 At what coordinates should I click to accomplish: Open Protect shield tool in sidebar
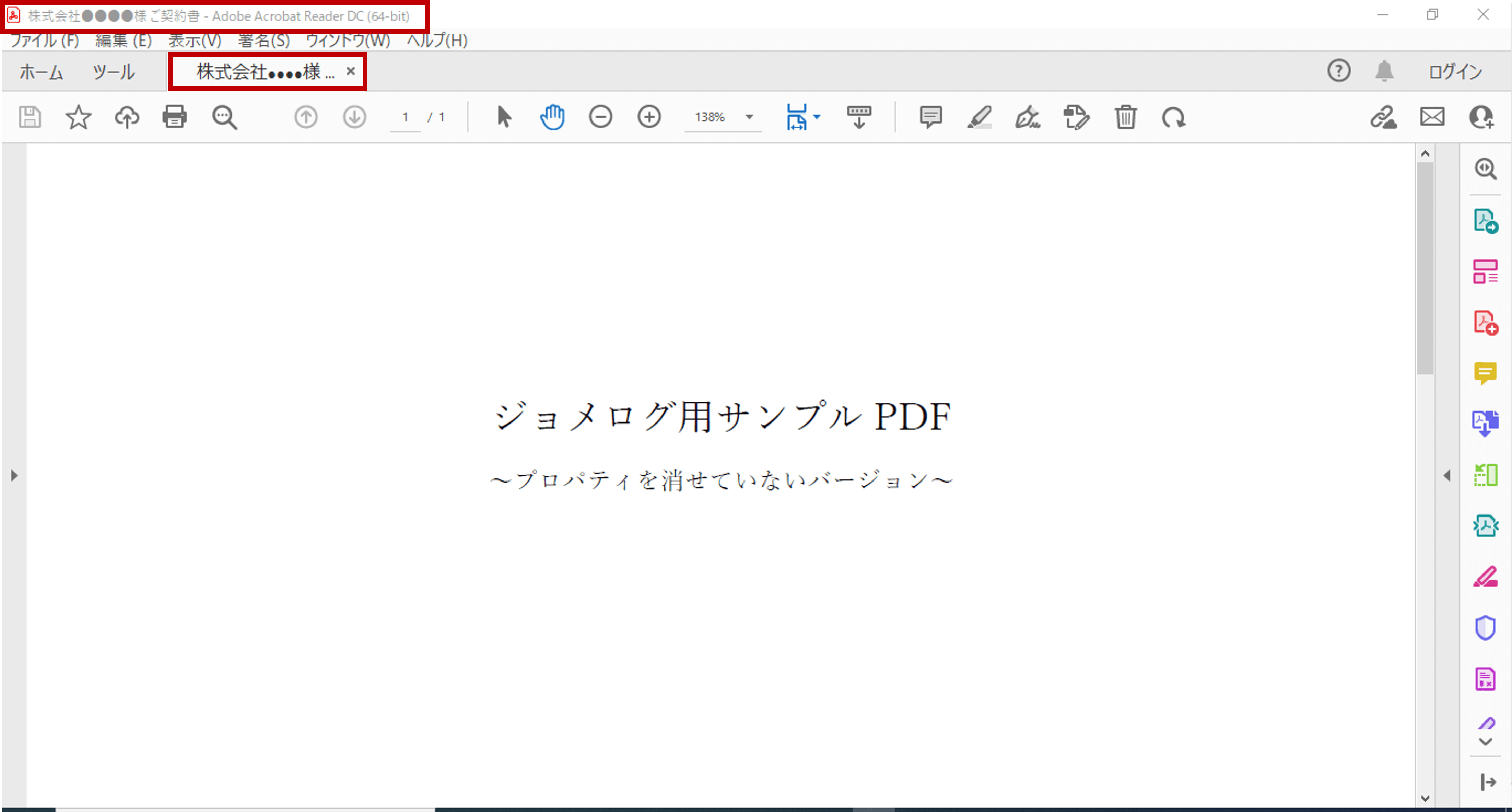(x=1486, y=628)
